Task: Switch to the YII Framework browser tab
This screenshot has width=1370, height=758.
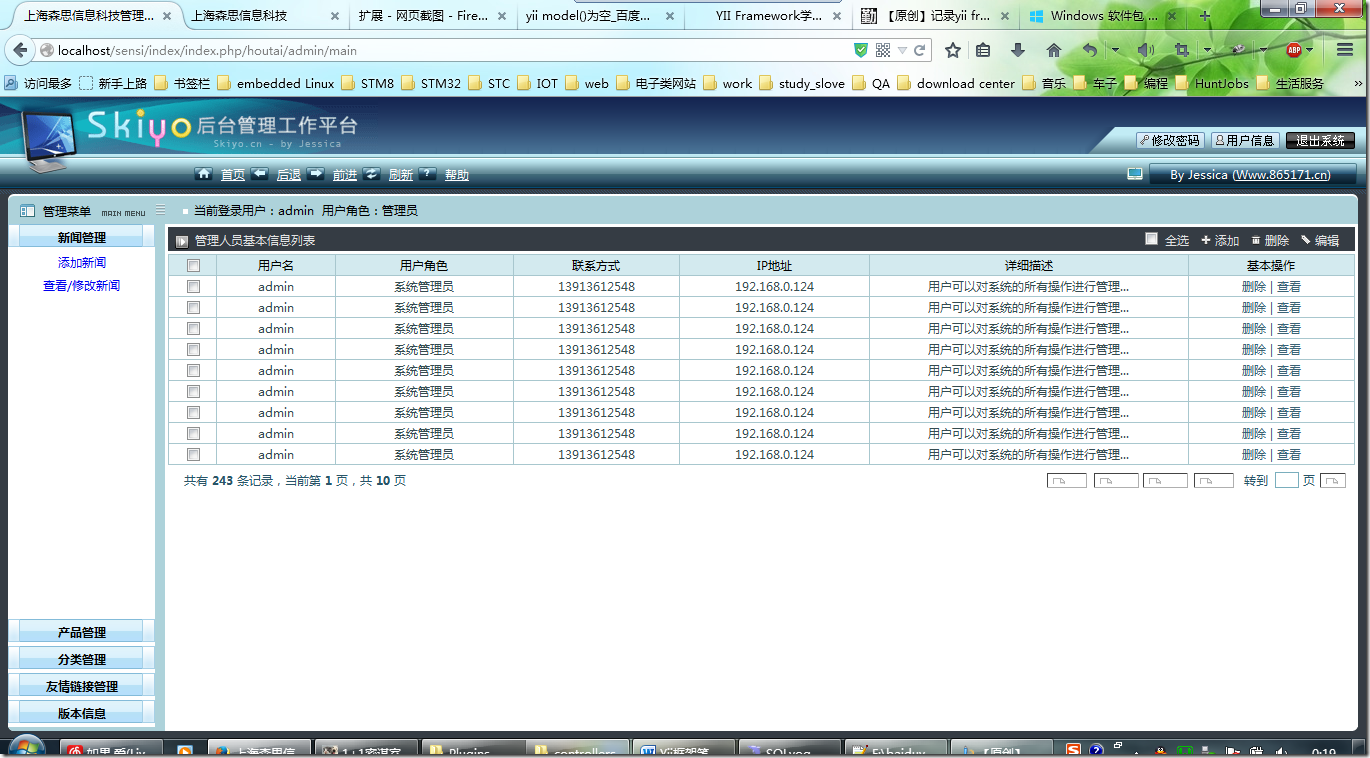Action: pyautogui.click(x=768, y=16)
